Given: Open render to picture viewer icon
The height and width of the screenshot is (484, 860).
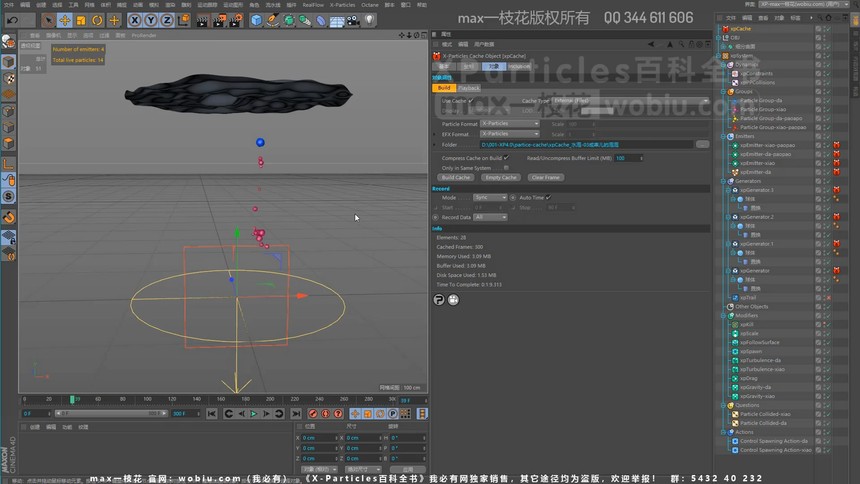Looking at the screenshot, I should pyautogui.click(x=219, y=21).
